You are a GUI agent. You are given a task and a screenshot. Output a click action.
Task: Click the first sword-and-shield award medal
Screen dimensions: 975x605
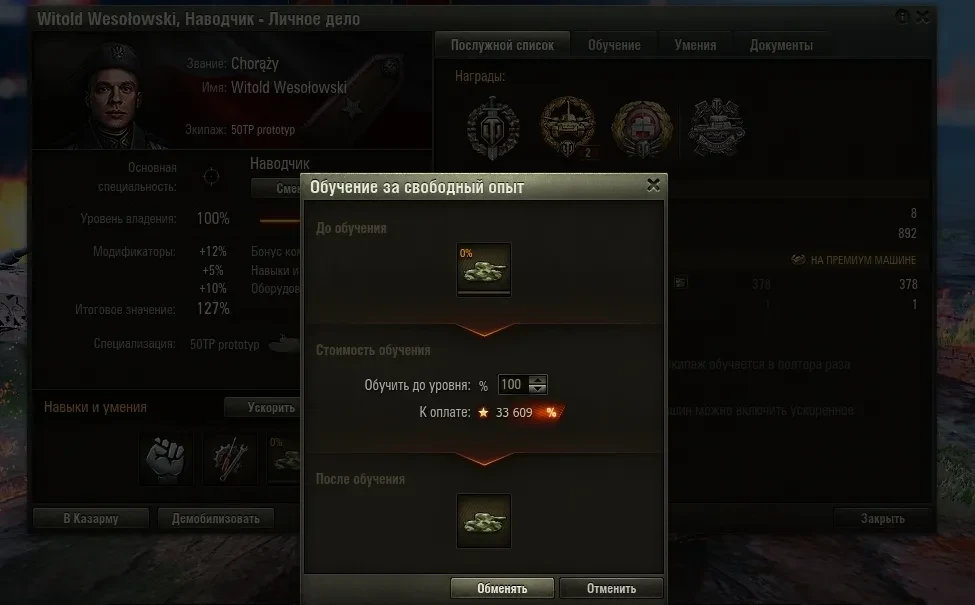pyautogui.click(x=493, y=128)
